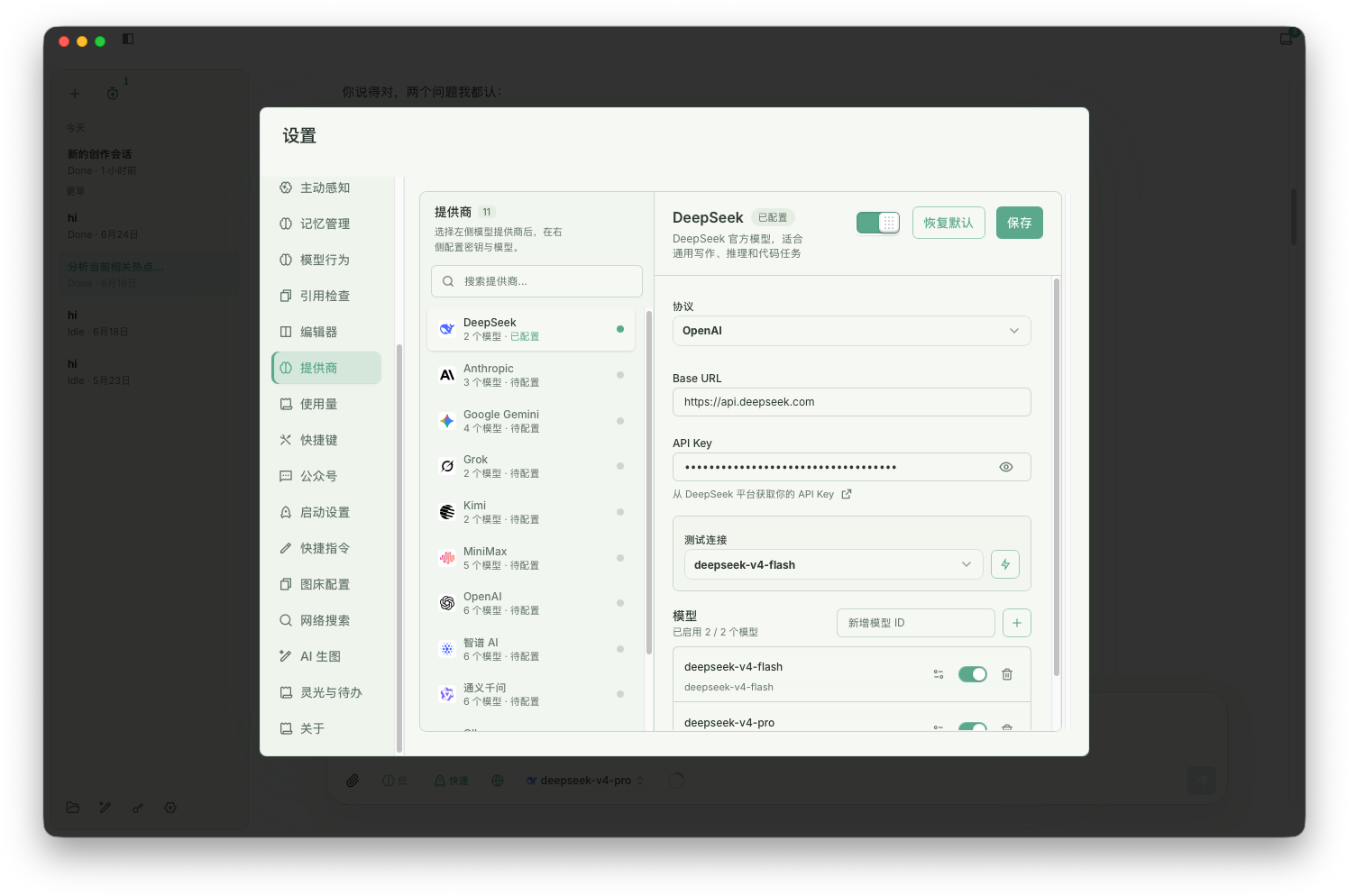The image size is (1347, 896).
Task: Open 编辑器 settings section
Action: tap(326, 332)
